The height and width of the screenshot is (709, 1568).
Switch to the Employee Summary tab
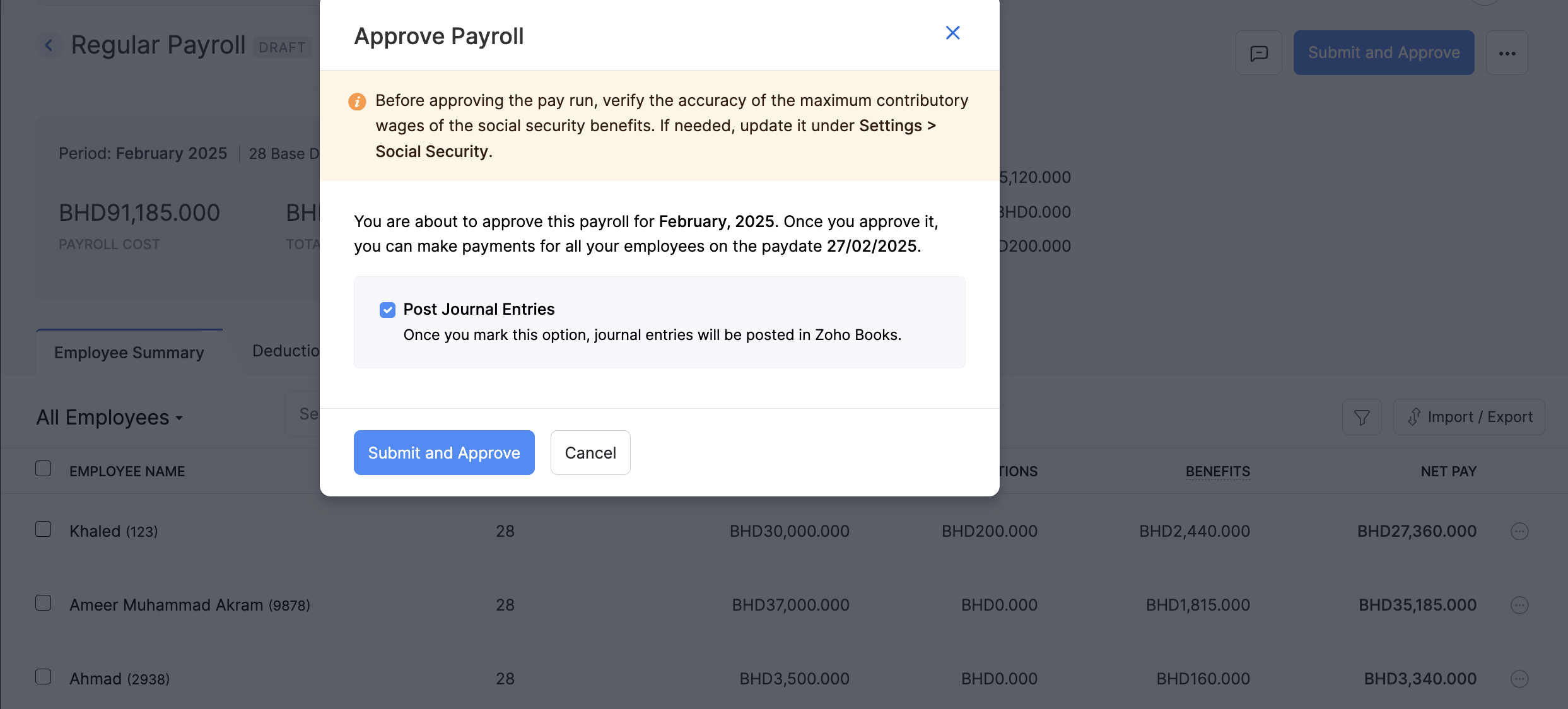(129, 352)
